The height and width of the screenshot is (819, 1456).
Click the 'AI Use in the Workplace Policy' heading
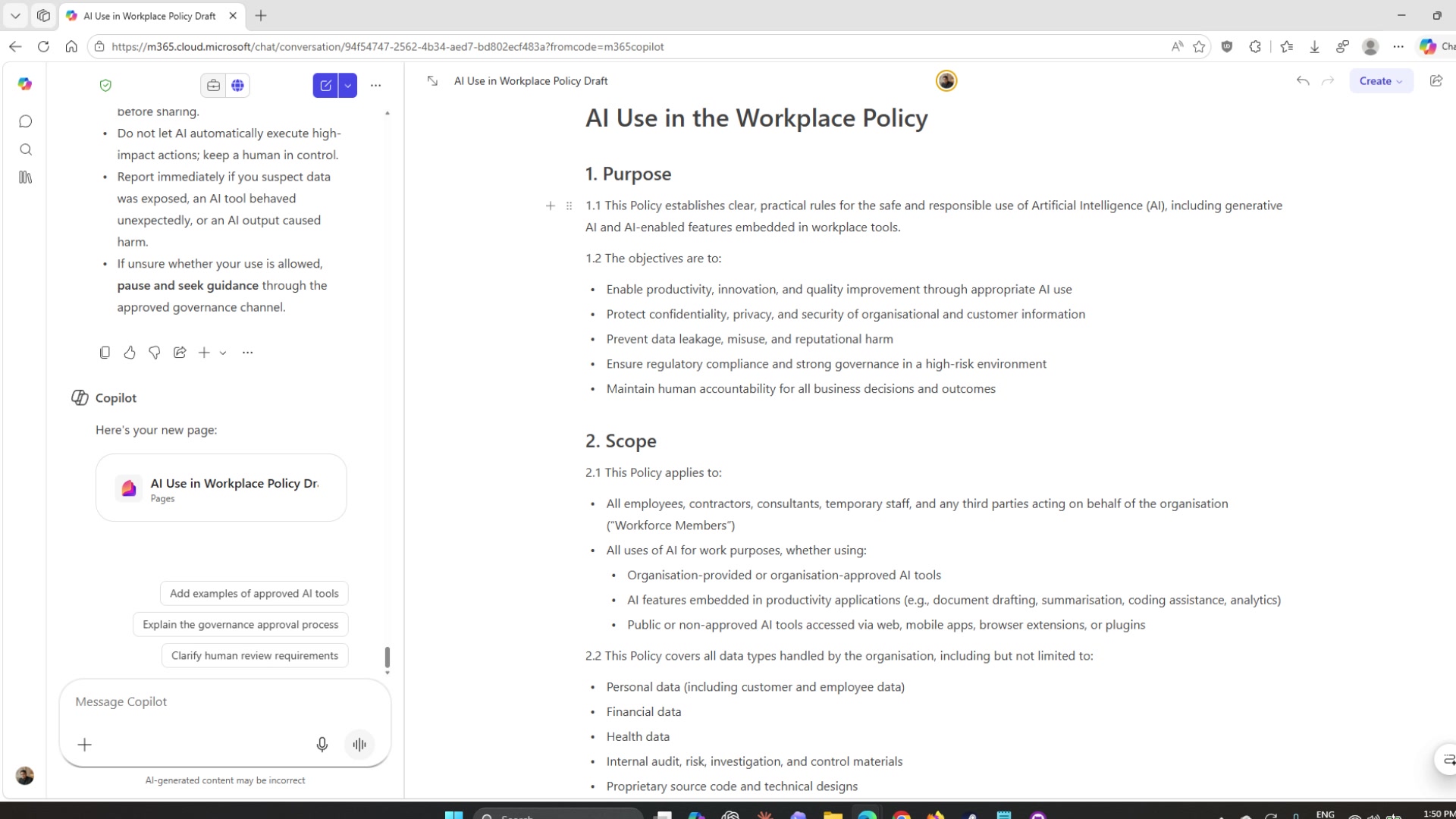(756, 118)
